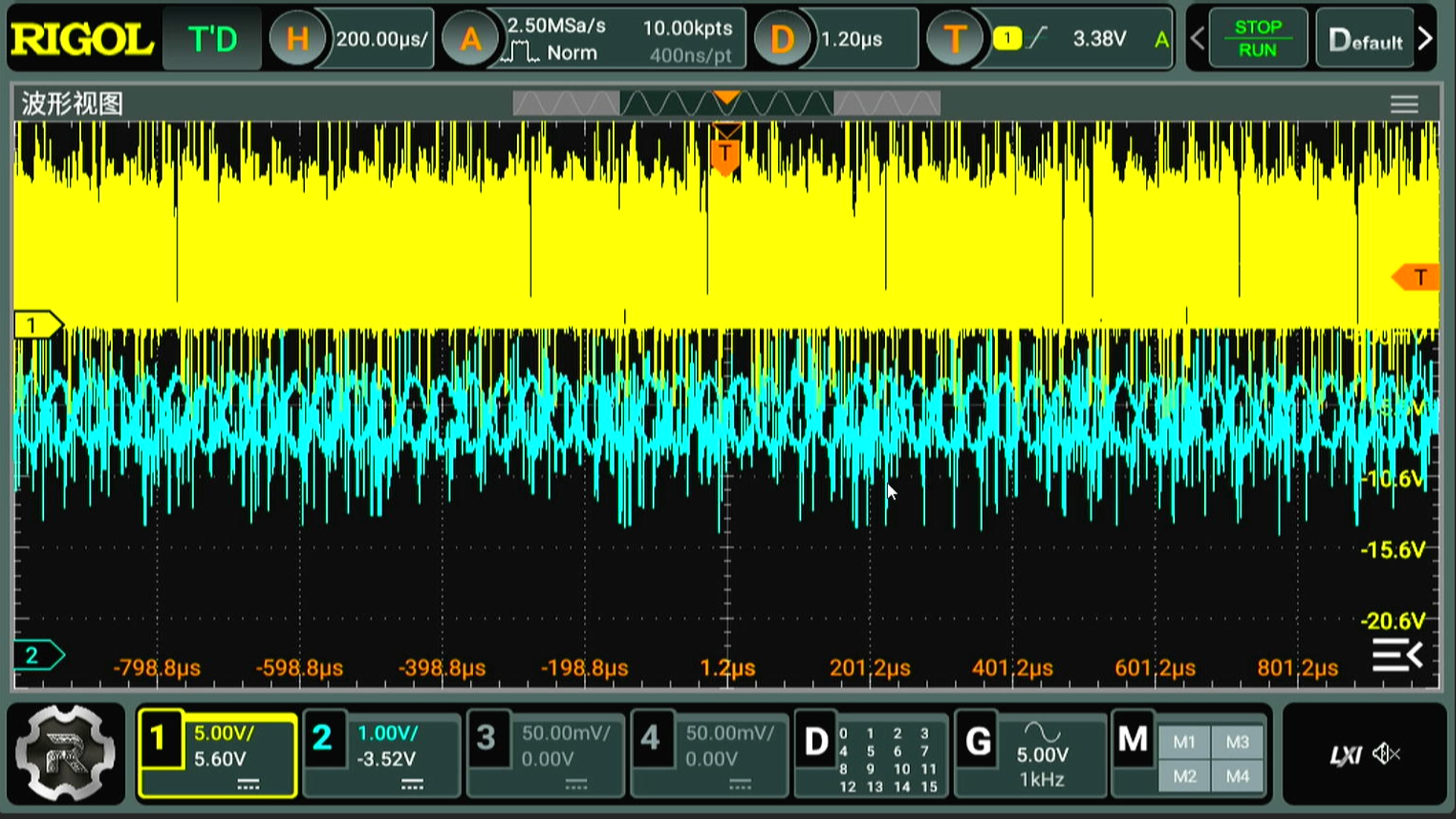Select the M4 math tab
This screenshot has height=819, width=1456.
(x=1238, y=776)
